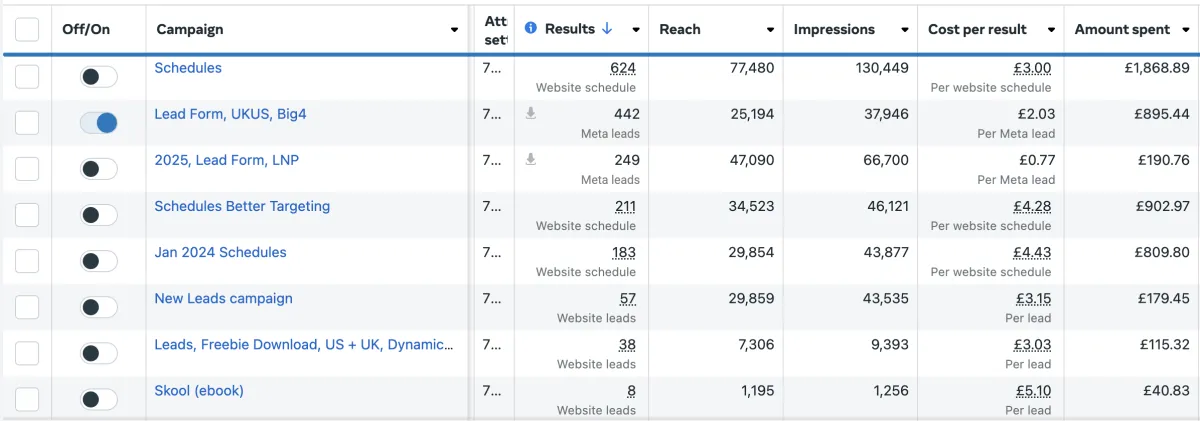Click download icon in 2025, Lead Form, LNP row

point(531,160)
